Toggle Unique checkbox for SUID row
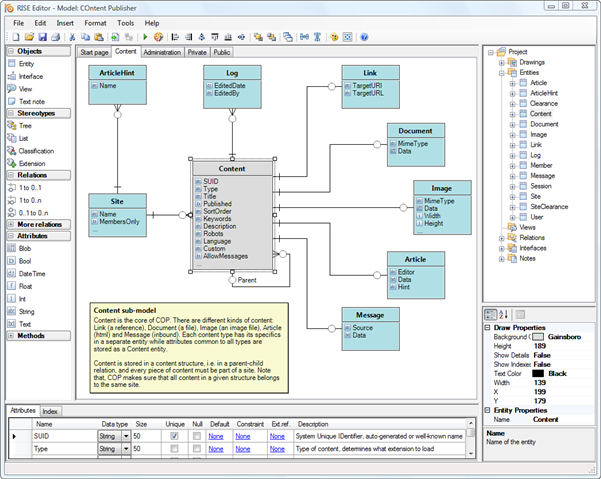 (x=174, y=436)
